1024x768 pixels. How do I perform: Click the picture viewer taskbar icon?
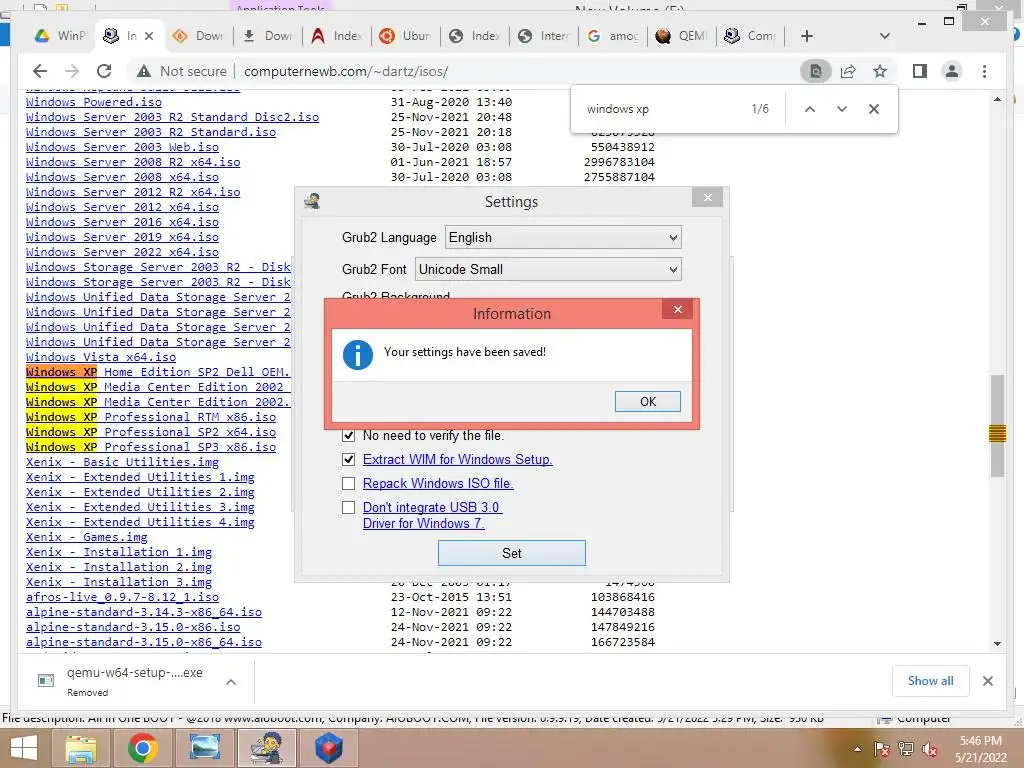[204, 748]
